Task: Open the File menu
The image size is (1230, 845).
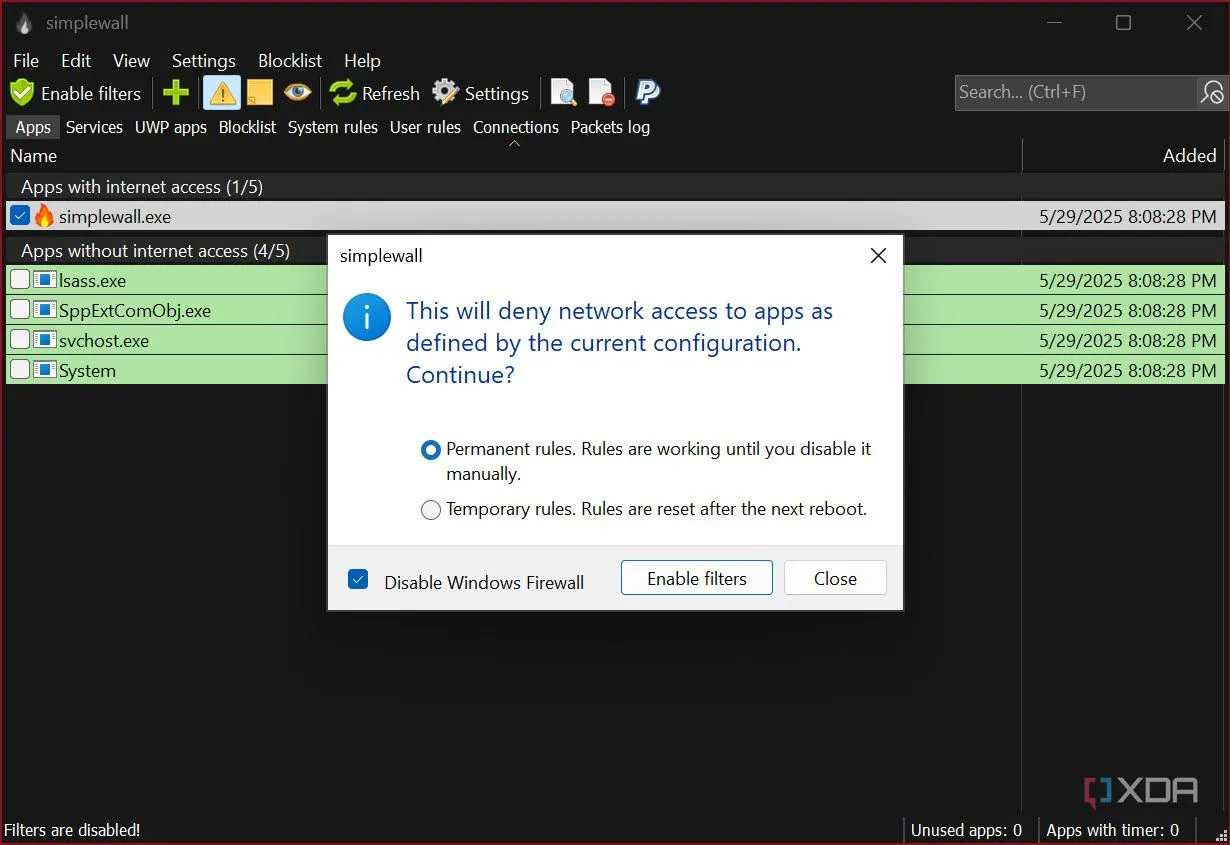Action: (x=26, y=61)
